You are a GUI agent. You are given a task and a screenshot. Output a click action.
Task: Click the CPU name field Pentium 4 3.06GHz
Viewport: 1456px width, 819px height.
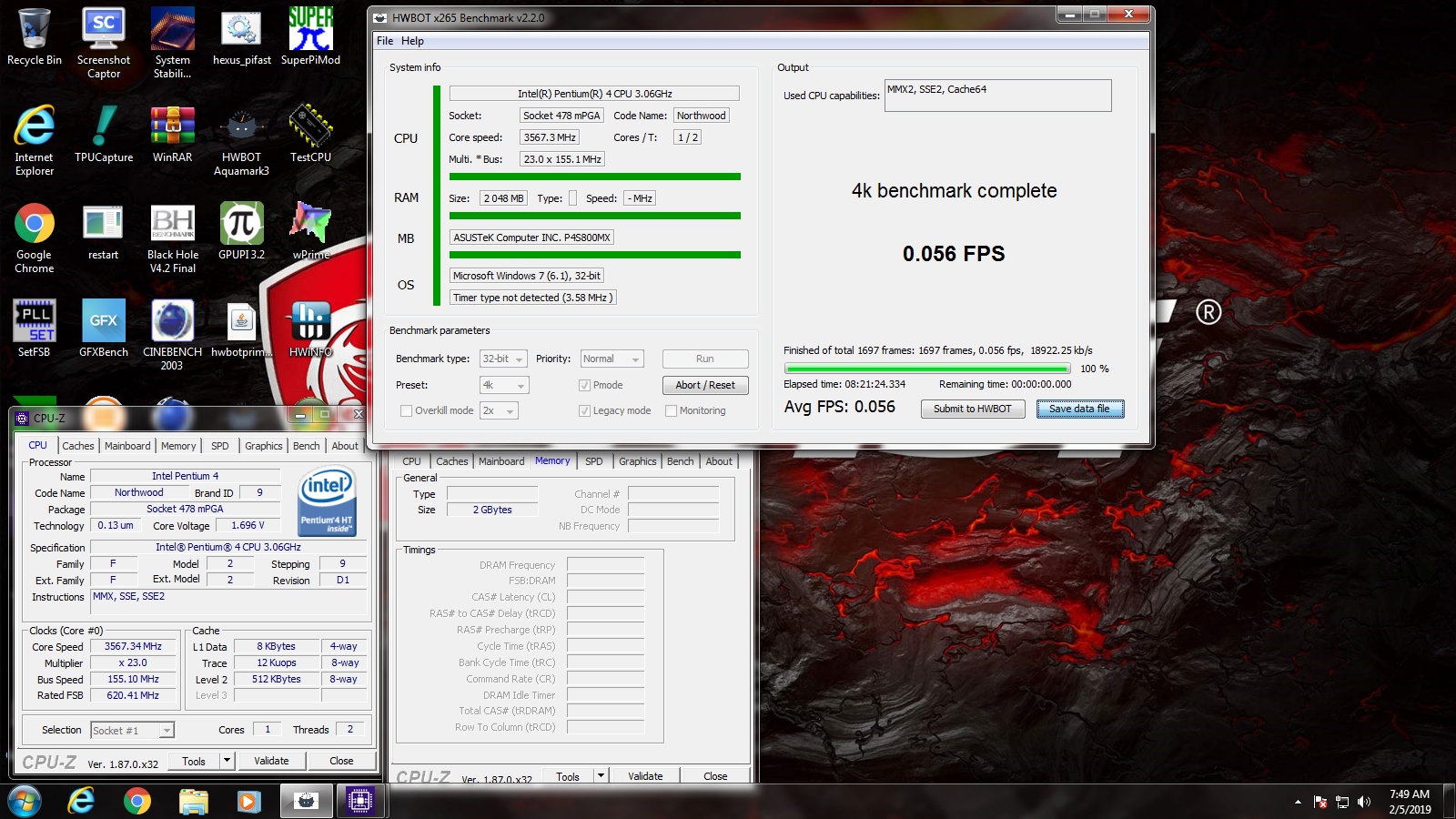[x=594, y=94]
